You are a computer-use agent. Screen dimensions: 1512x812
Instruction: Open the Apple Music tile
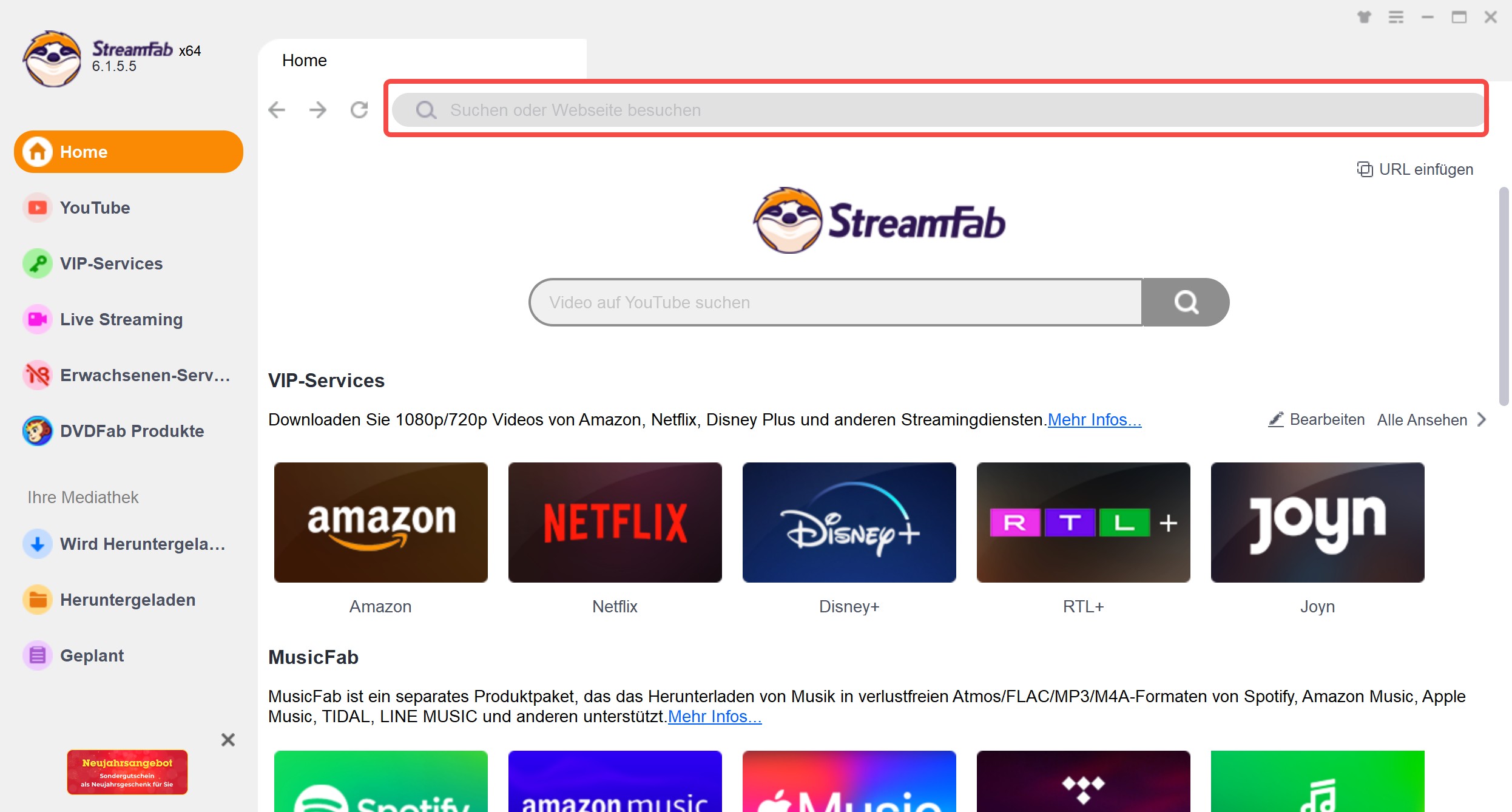click(x=849, y=781)
